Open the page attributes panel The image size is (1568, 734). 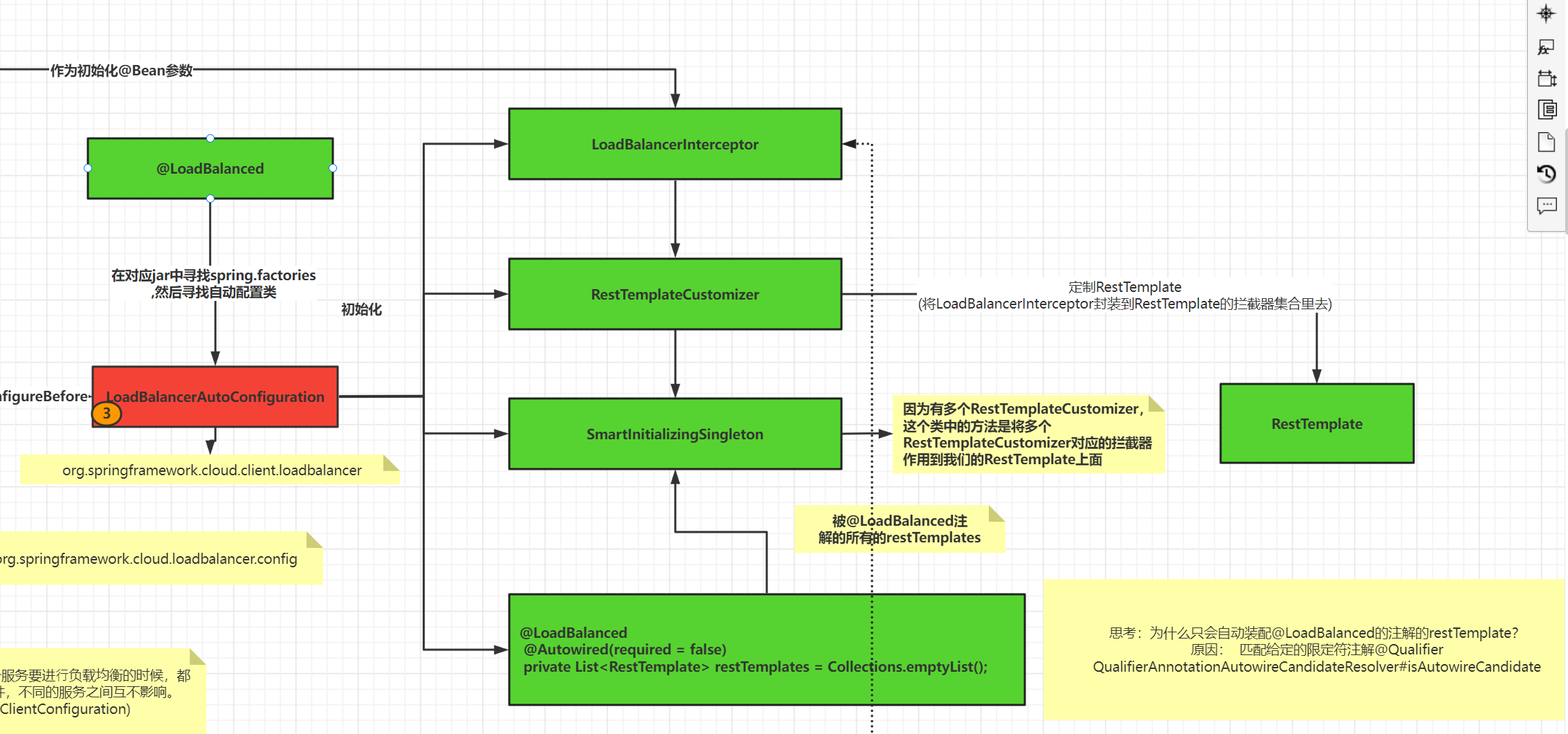(x=1547, y=109)
